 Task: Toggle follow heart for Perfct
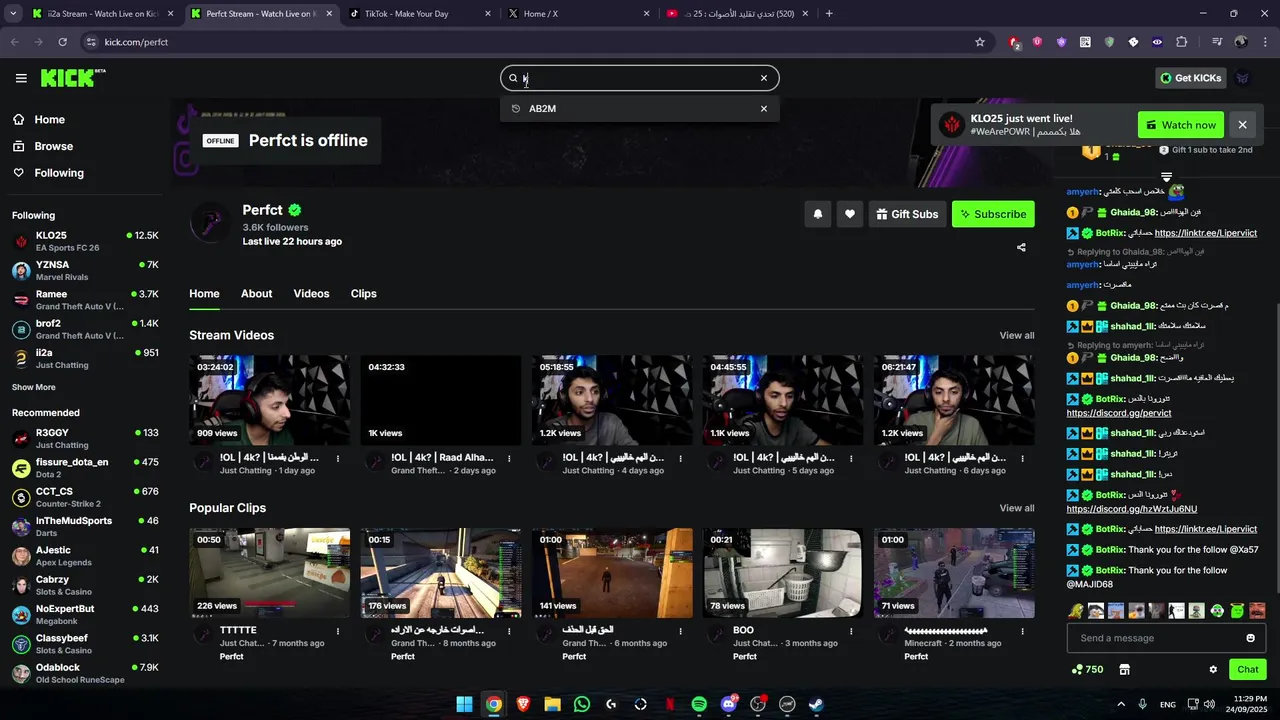[x=850, y=214]
